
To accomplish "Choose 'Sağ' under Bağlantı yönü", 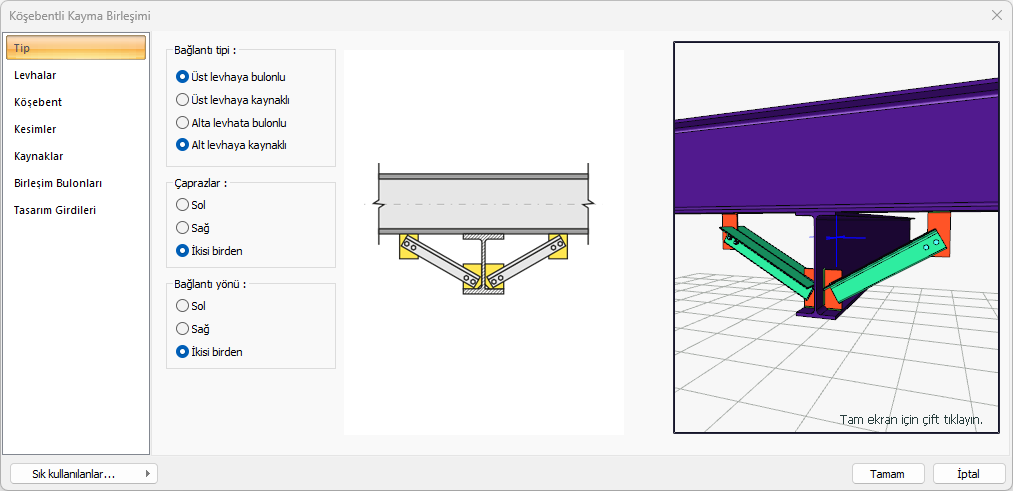I will click(182, 329).
